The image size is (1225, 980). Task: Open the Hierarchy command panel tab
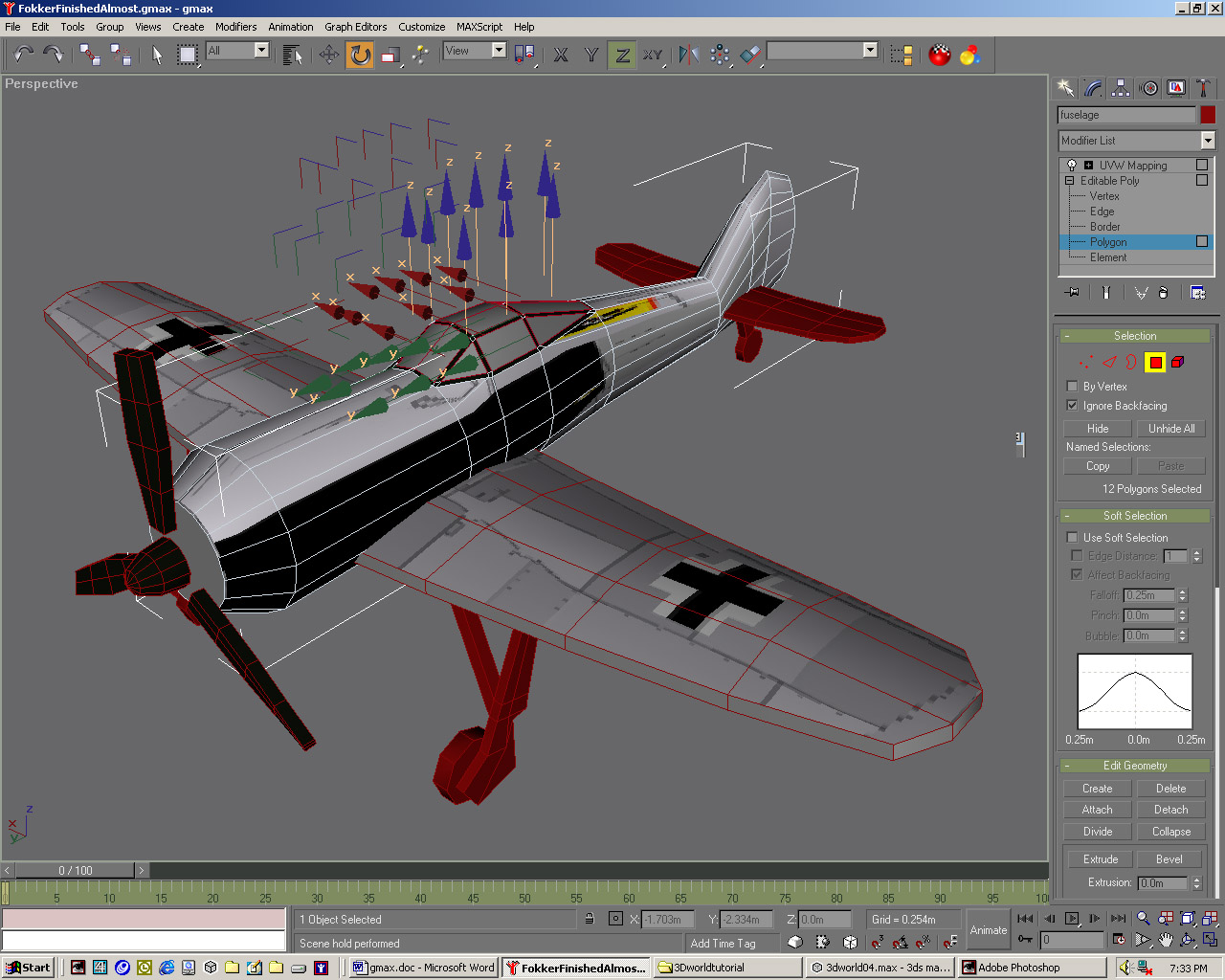tap(1121, 88)
